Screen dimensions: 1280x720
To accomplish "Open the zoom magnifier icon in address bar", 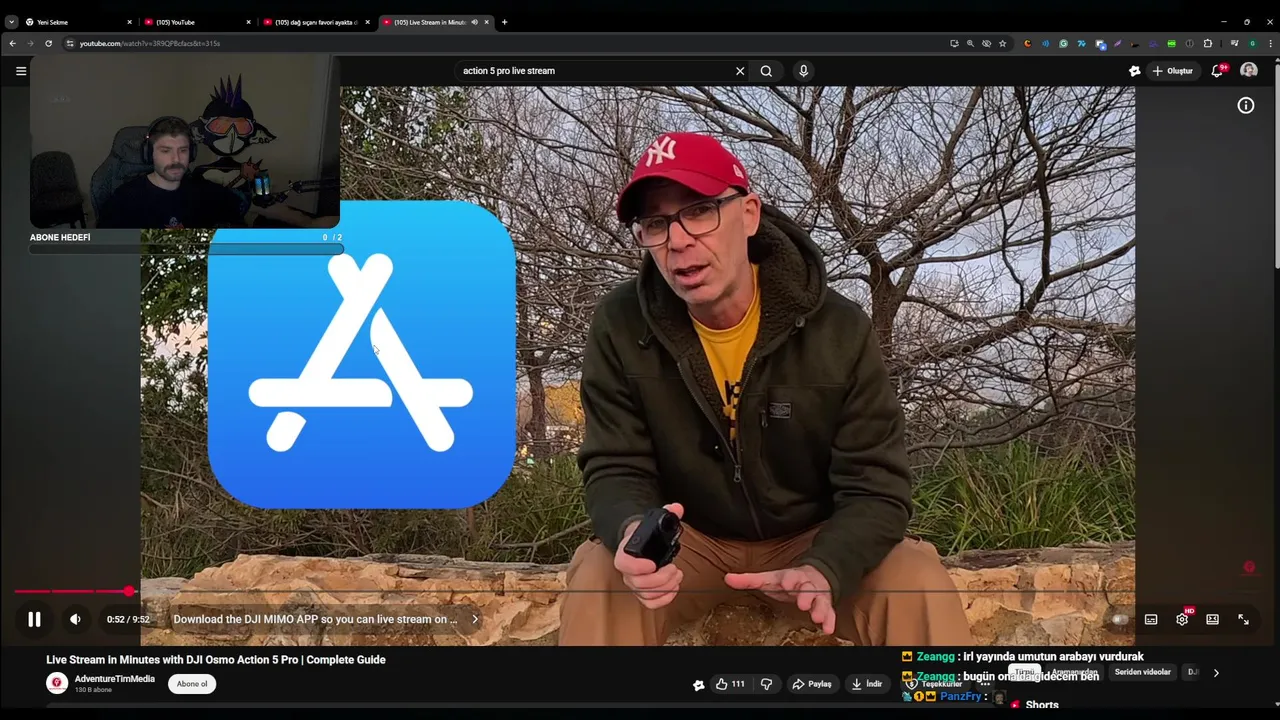I will pyautogui.click(x=970, y=43).
